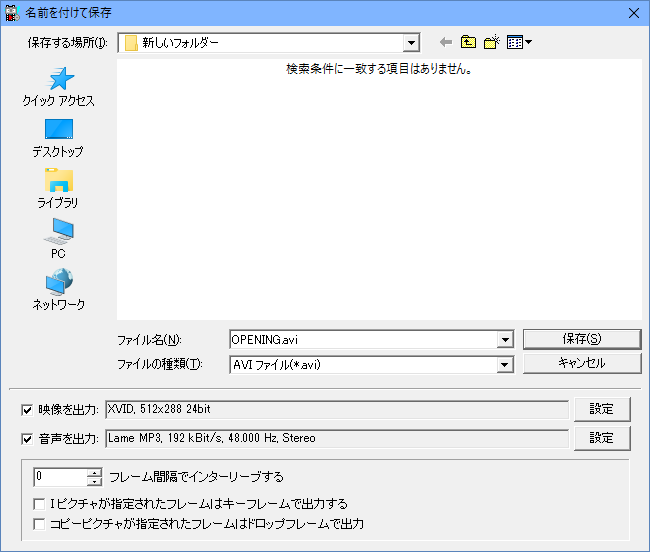650x552 pixels.
Task: Increase interleave frame interval value
Action: tap(95, 472)
